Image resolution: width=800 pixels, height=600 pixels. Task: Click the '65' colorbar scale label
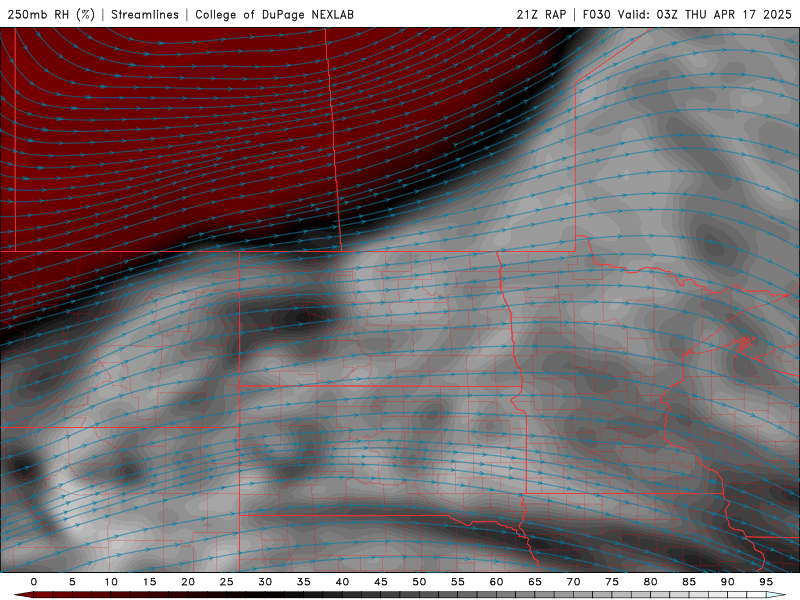(535, 582)
